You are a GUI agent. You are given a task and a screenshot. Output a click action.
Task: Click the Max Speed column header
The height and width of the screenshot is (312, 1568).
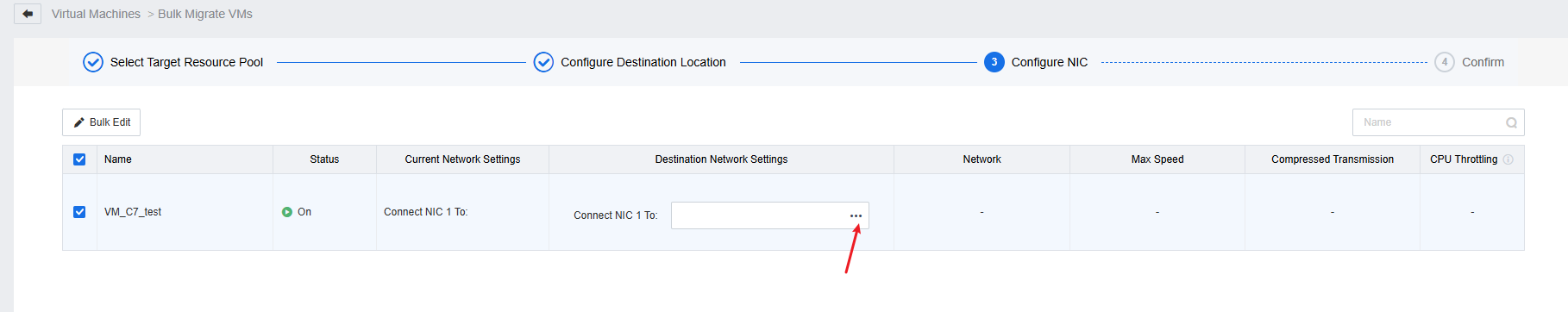(1157, 159)
